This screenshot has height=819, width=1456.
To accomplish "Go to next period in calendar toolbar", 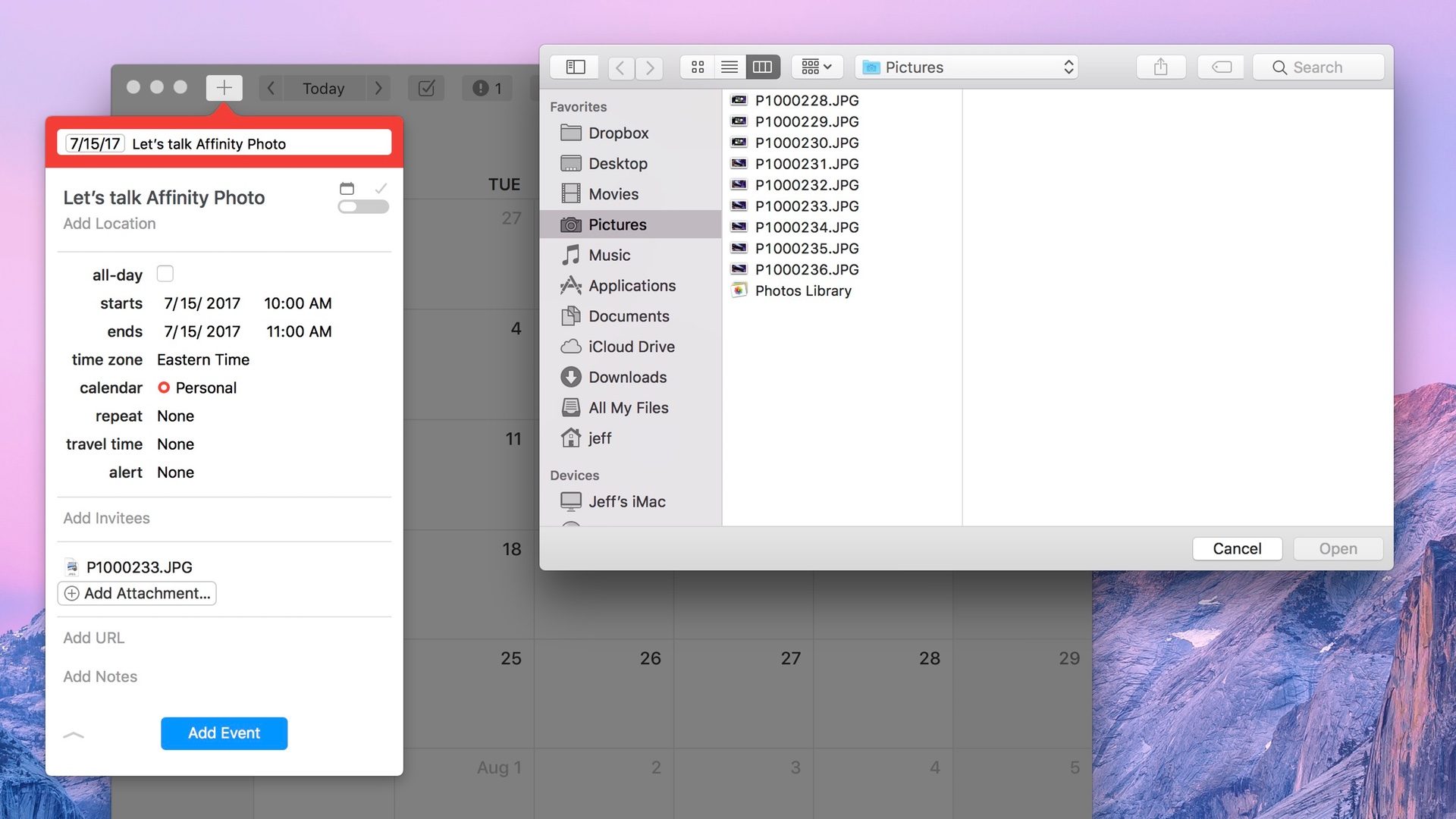I will [378, 88].
